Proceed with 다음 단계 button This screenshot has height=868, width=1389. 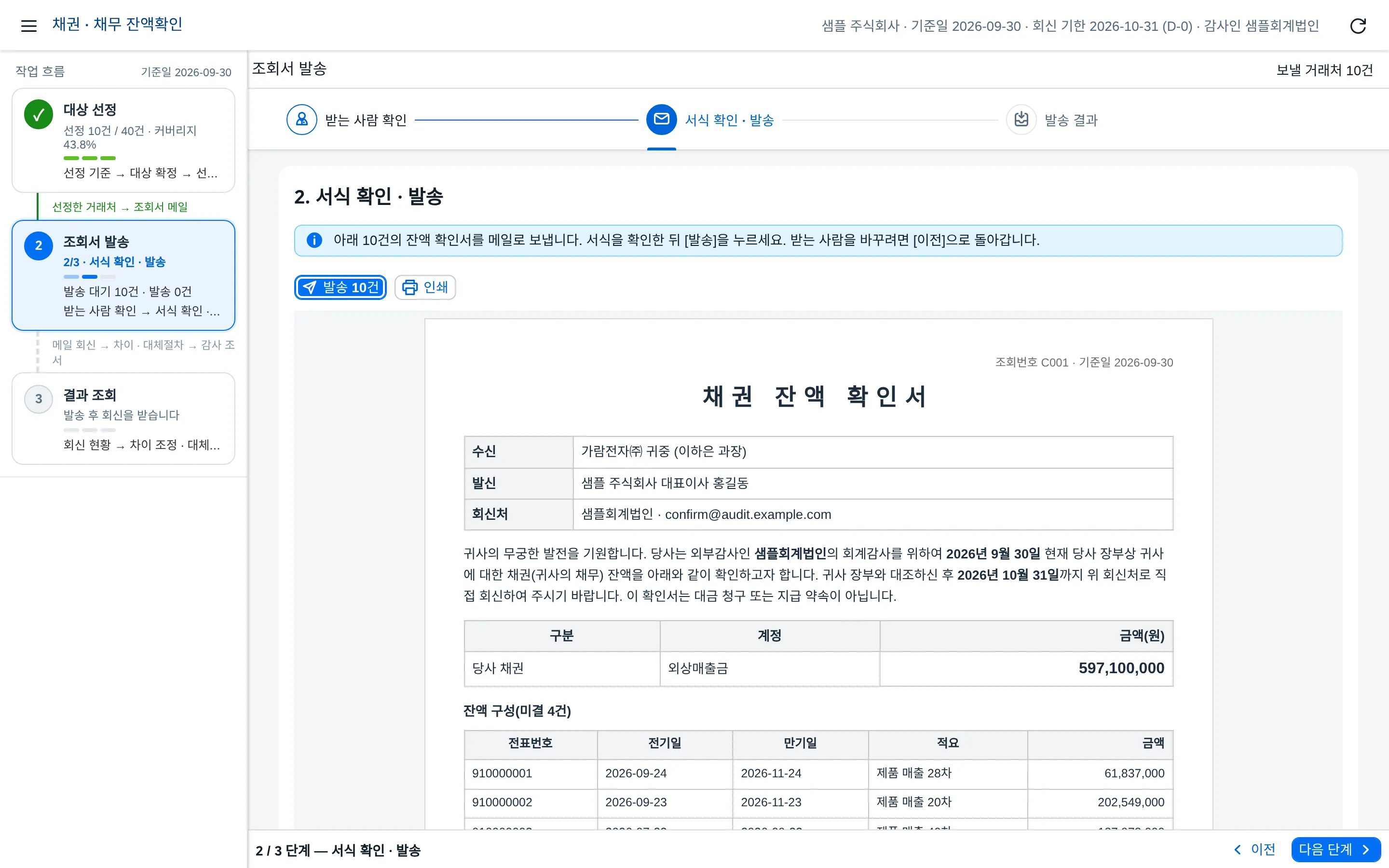[x=1335, y=849]
